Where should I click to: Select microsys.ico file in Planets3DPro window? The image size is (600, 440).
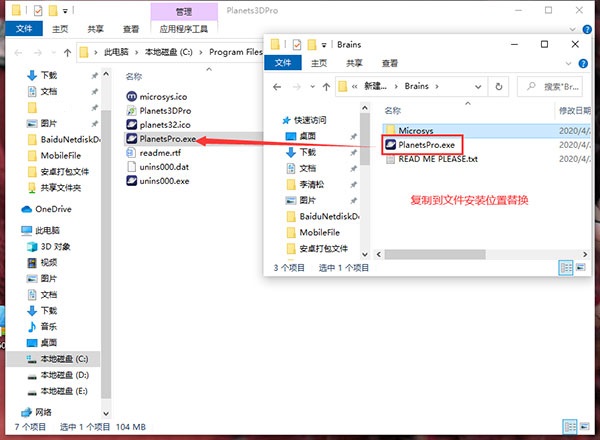157,96
